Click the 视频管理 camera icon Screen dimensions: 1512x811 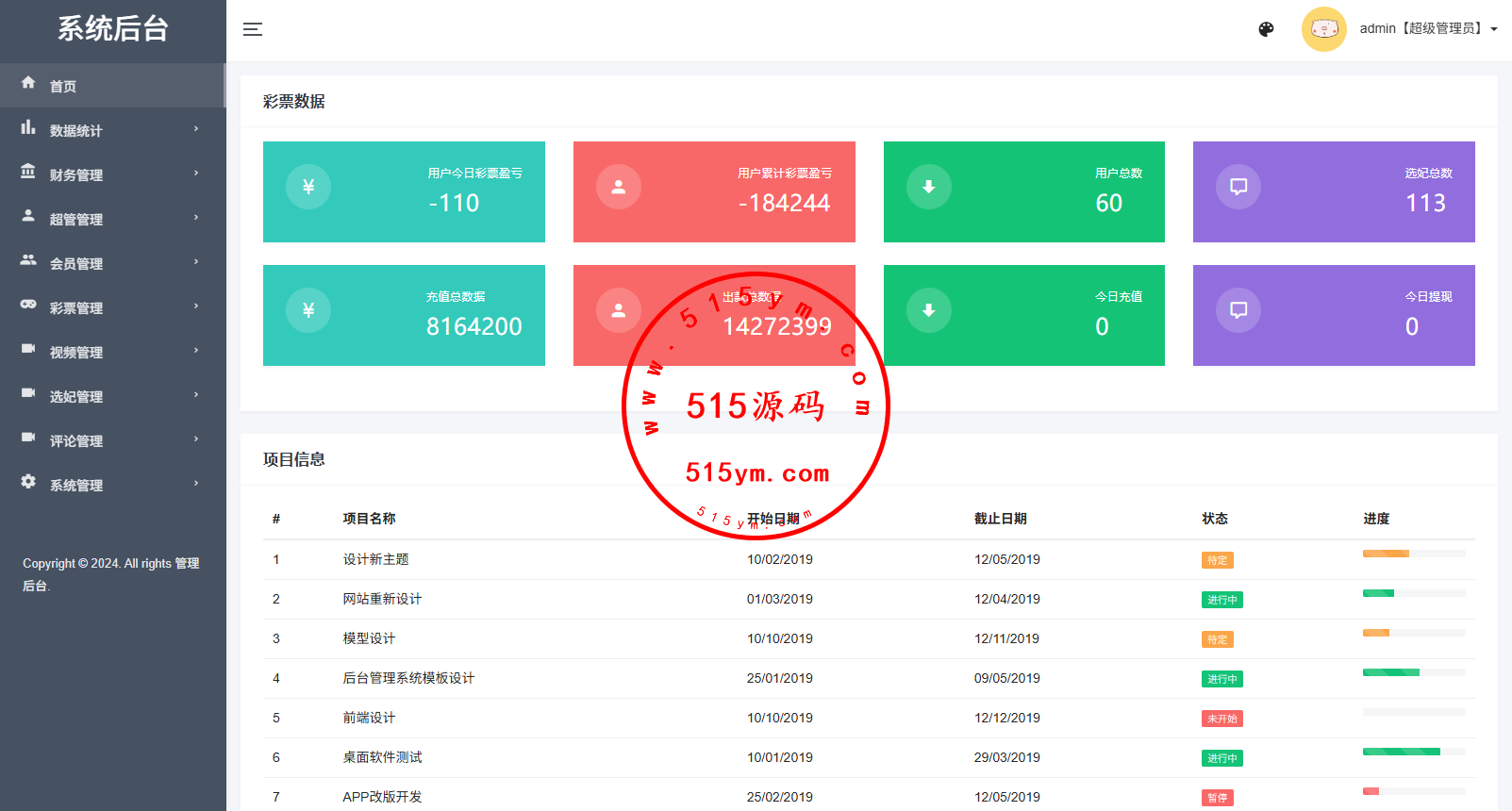point(28,349)
